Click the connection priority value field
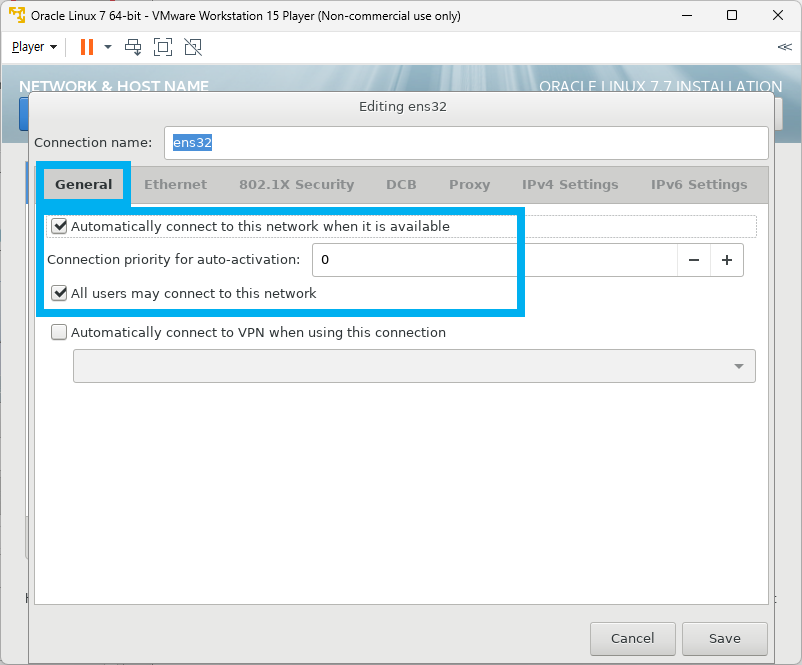 pos(495,260)
